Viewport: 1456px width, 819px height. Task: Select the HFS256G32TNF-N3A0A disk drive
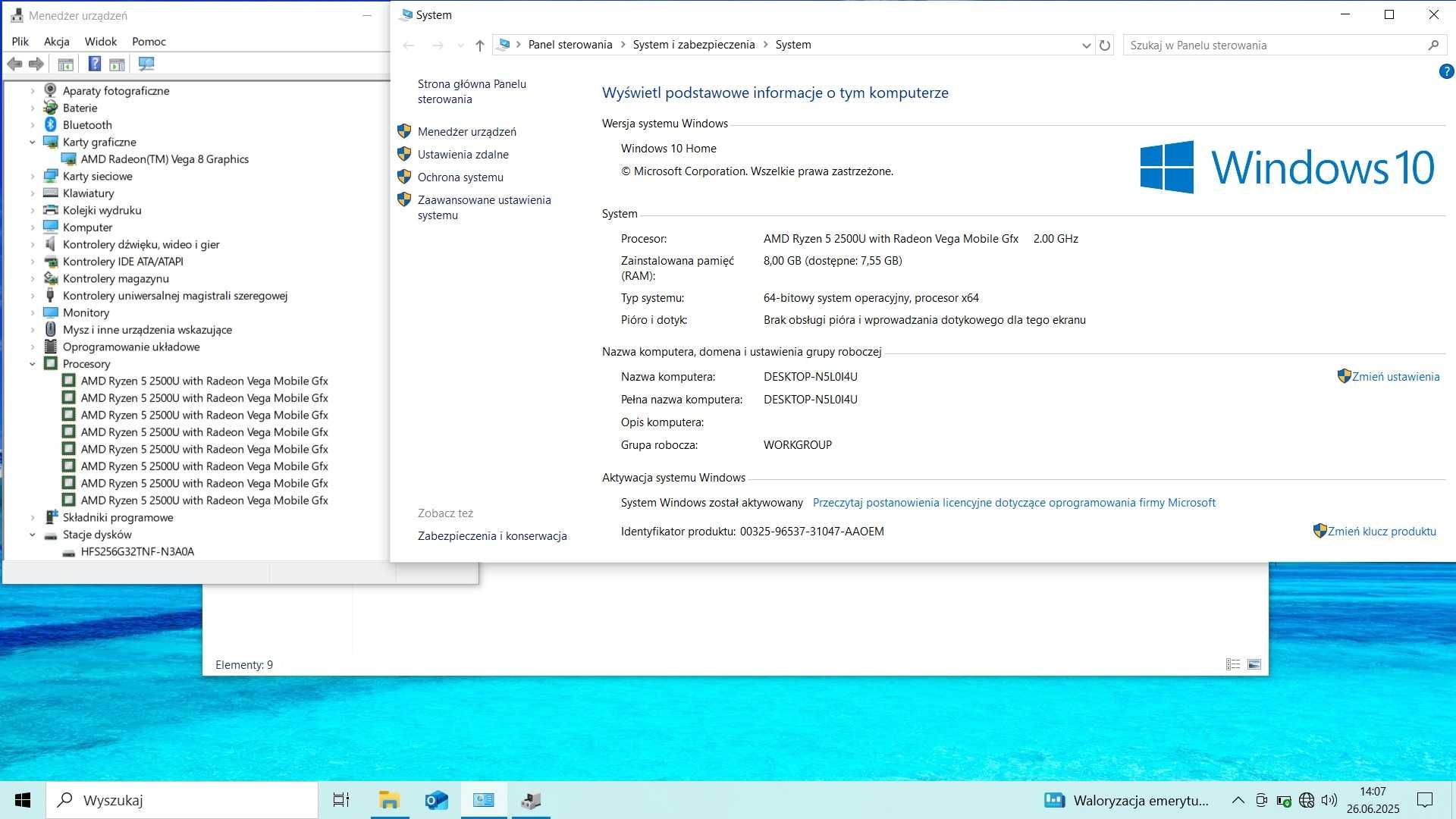pyautogui.click(x=137, y=551)
